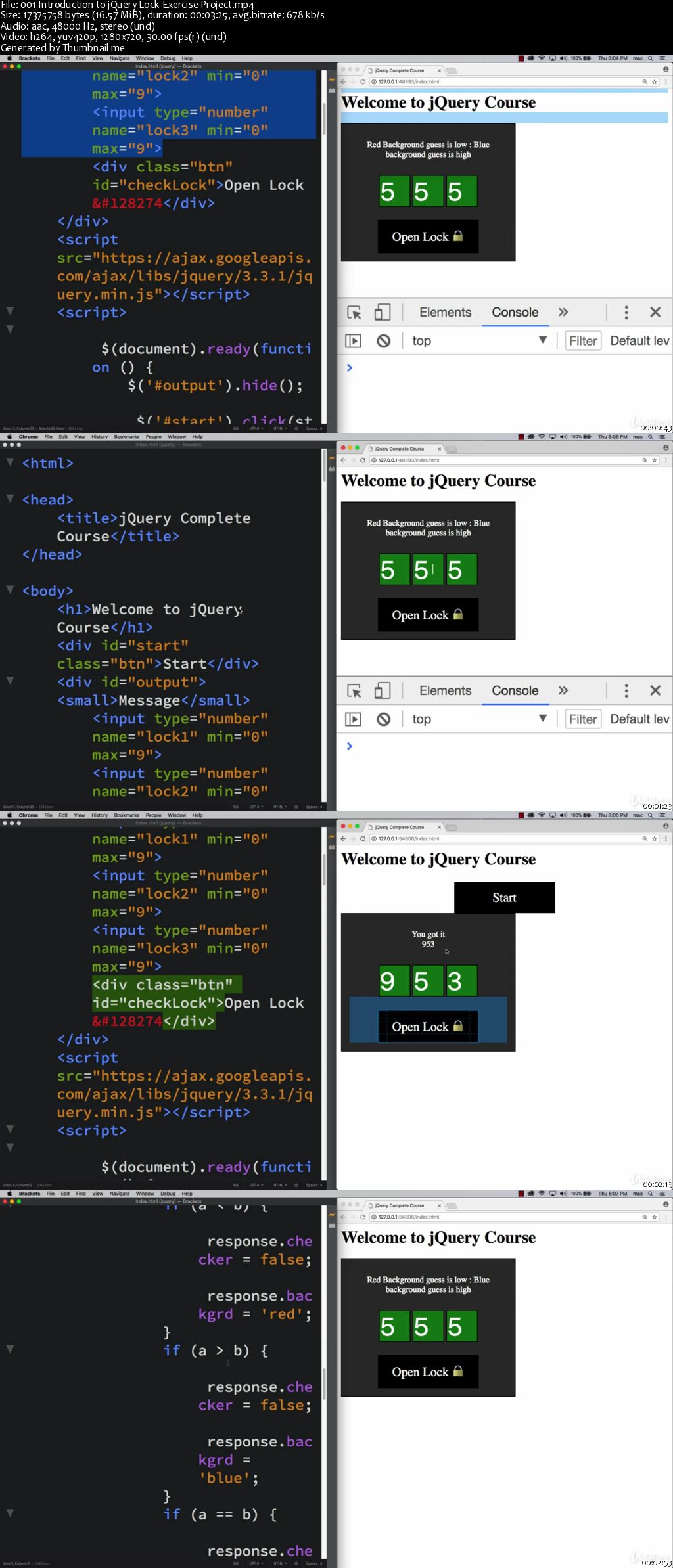Click first lock digit input in 00:00:43 frame
Viewport: 673px width, 1568px height.
(394, 192)
